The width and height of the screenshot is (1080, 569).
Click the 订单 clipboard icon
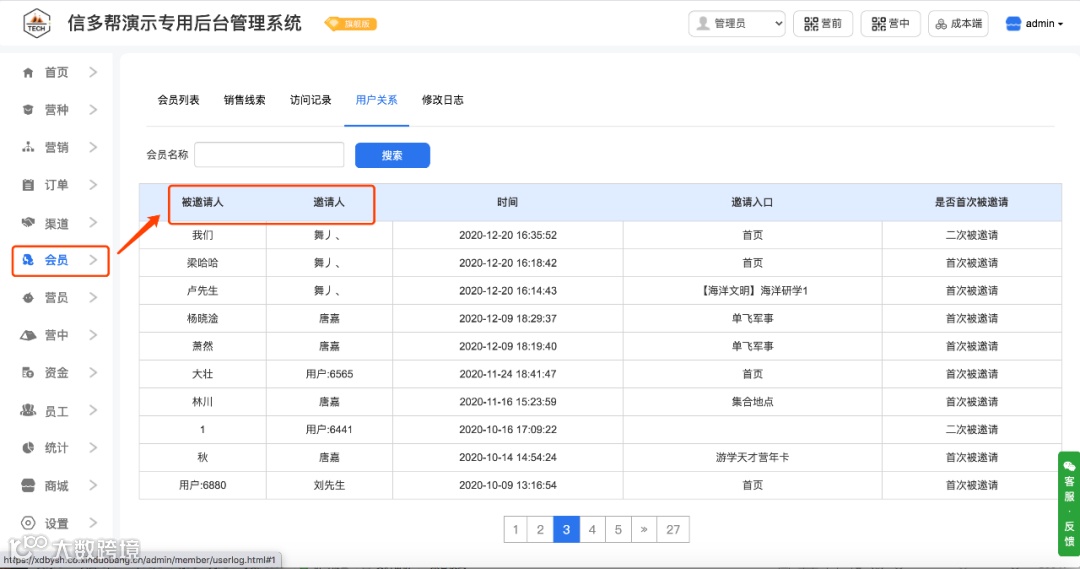pos(28,185)
